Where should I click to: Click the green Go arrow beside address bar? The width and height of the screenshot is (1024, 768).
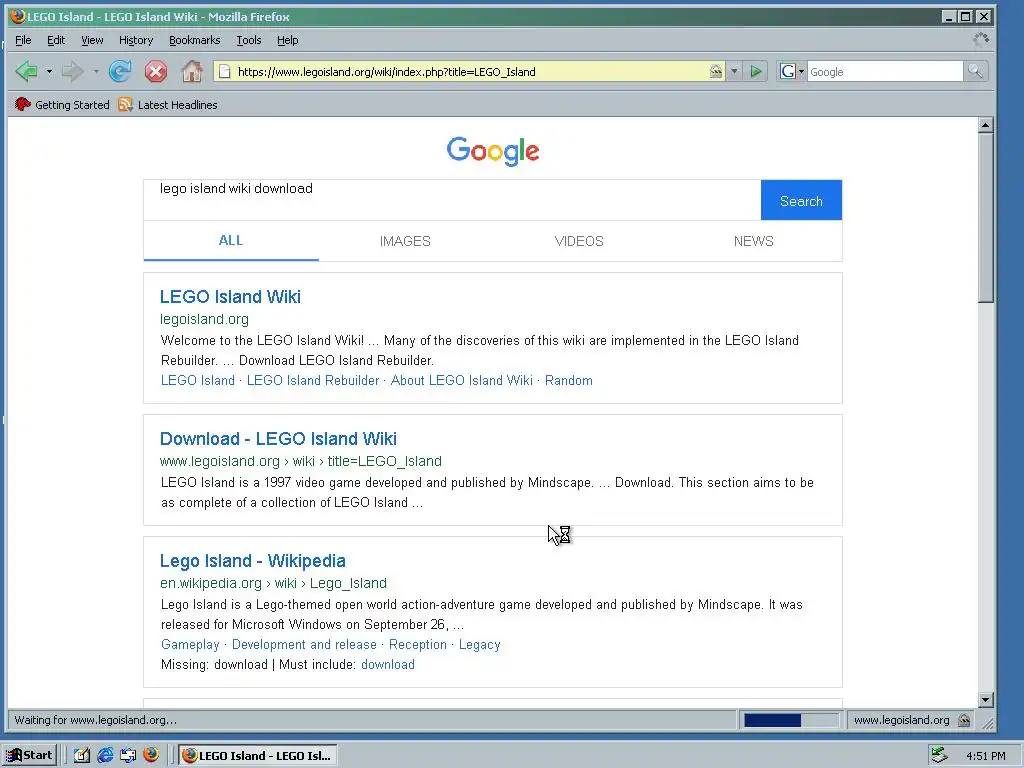click(756, 71)
